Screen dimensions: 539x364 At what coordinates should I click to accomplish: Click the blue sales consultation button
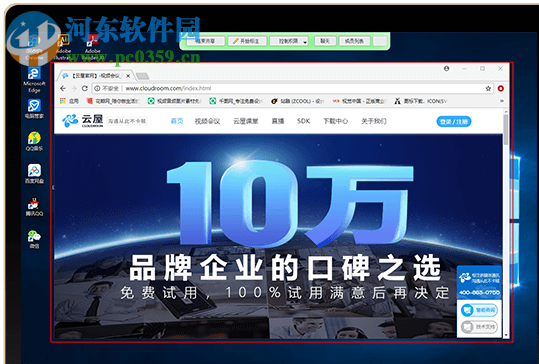coord(479,310)
